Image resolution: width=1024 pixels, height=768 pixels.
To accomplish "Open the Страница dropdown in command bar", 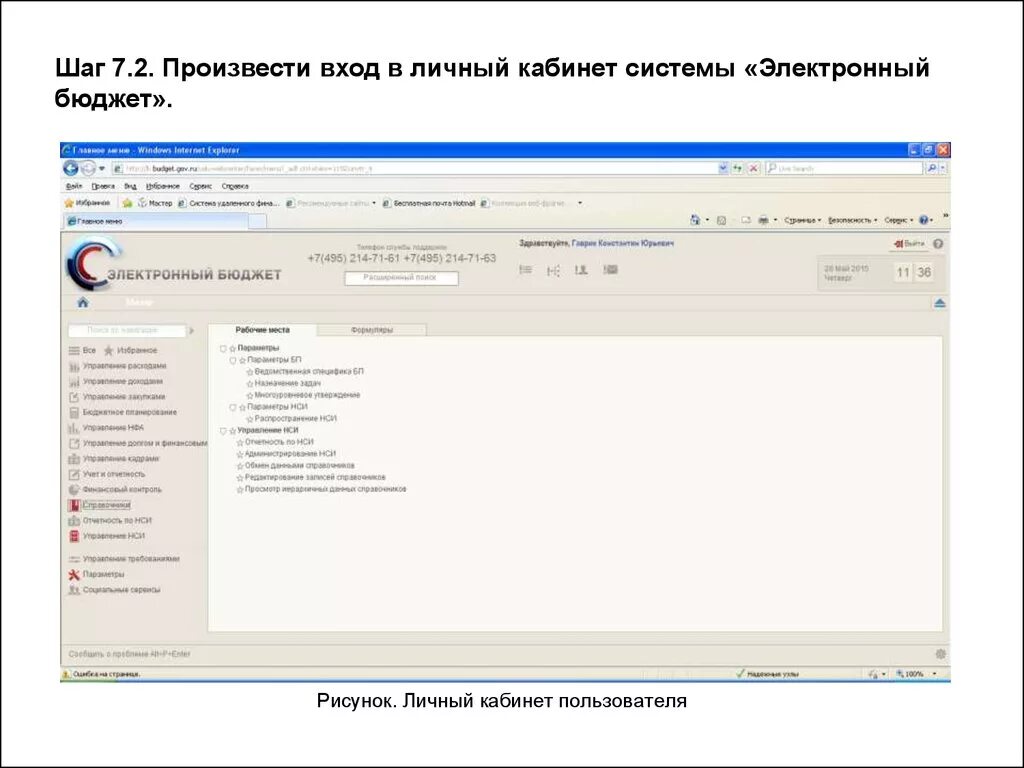I will (803, 220).
